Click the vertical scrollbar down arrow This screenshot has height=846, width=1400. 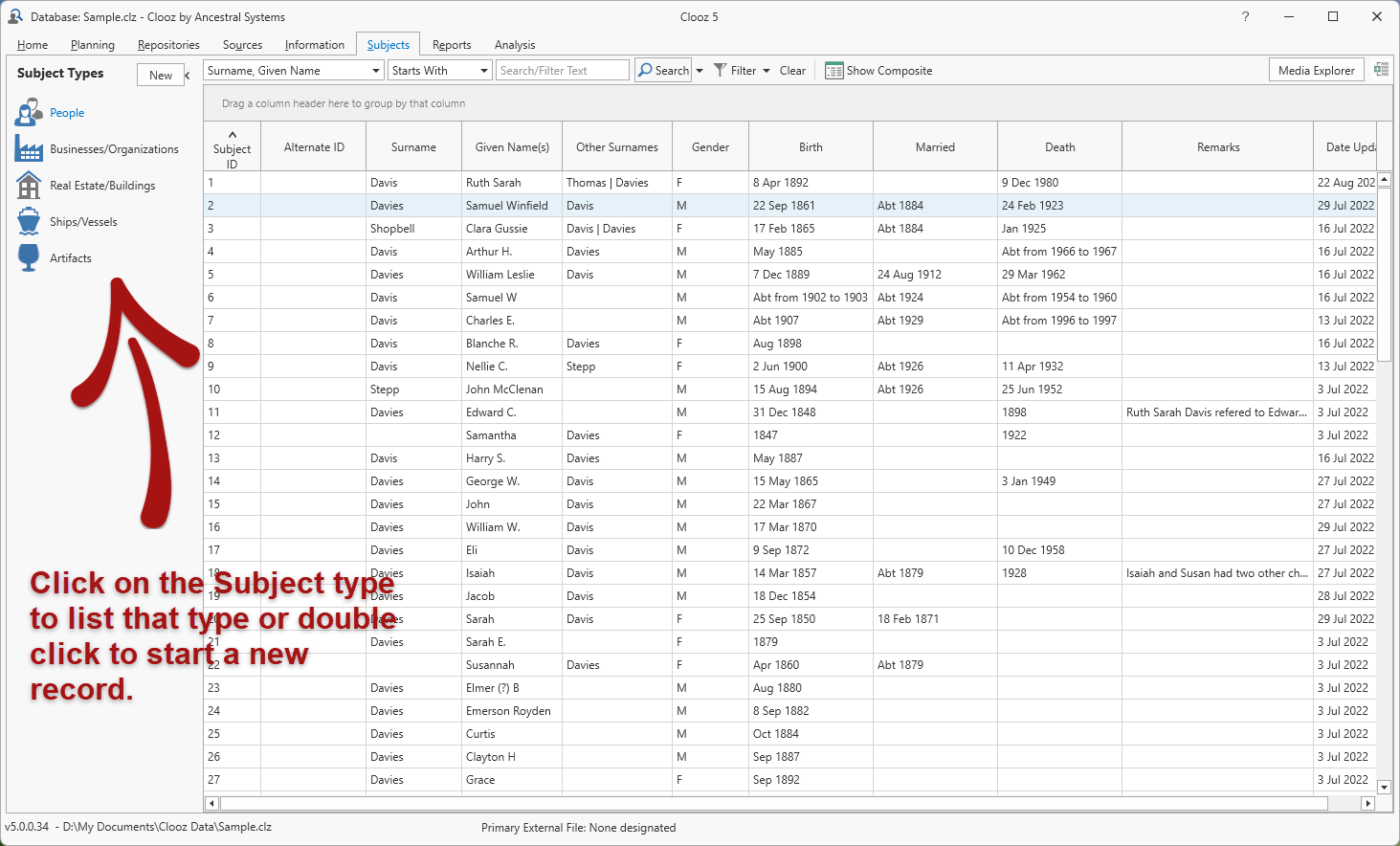point(1384,787)
